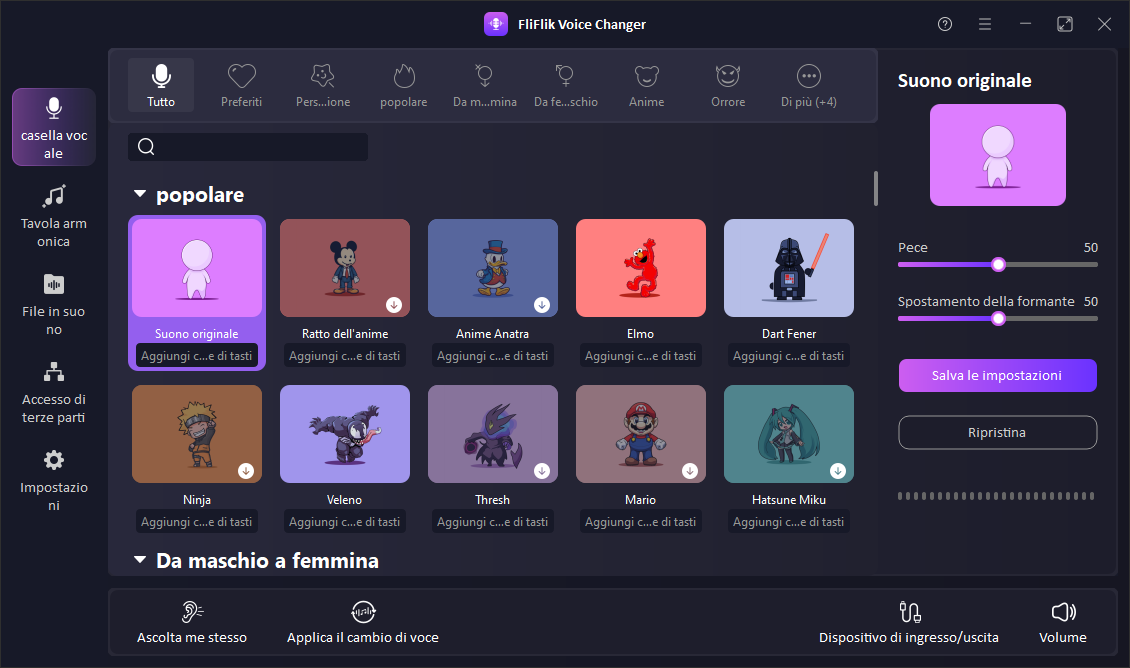Screen dimensions: 1130x668
Task: Collapse the Da maschio a femmina section
Action: (x=140, y=560)
